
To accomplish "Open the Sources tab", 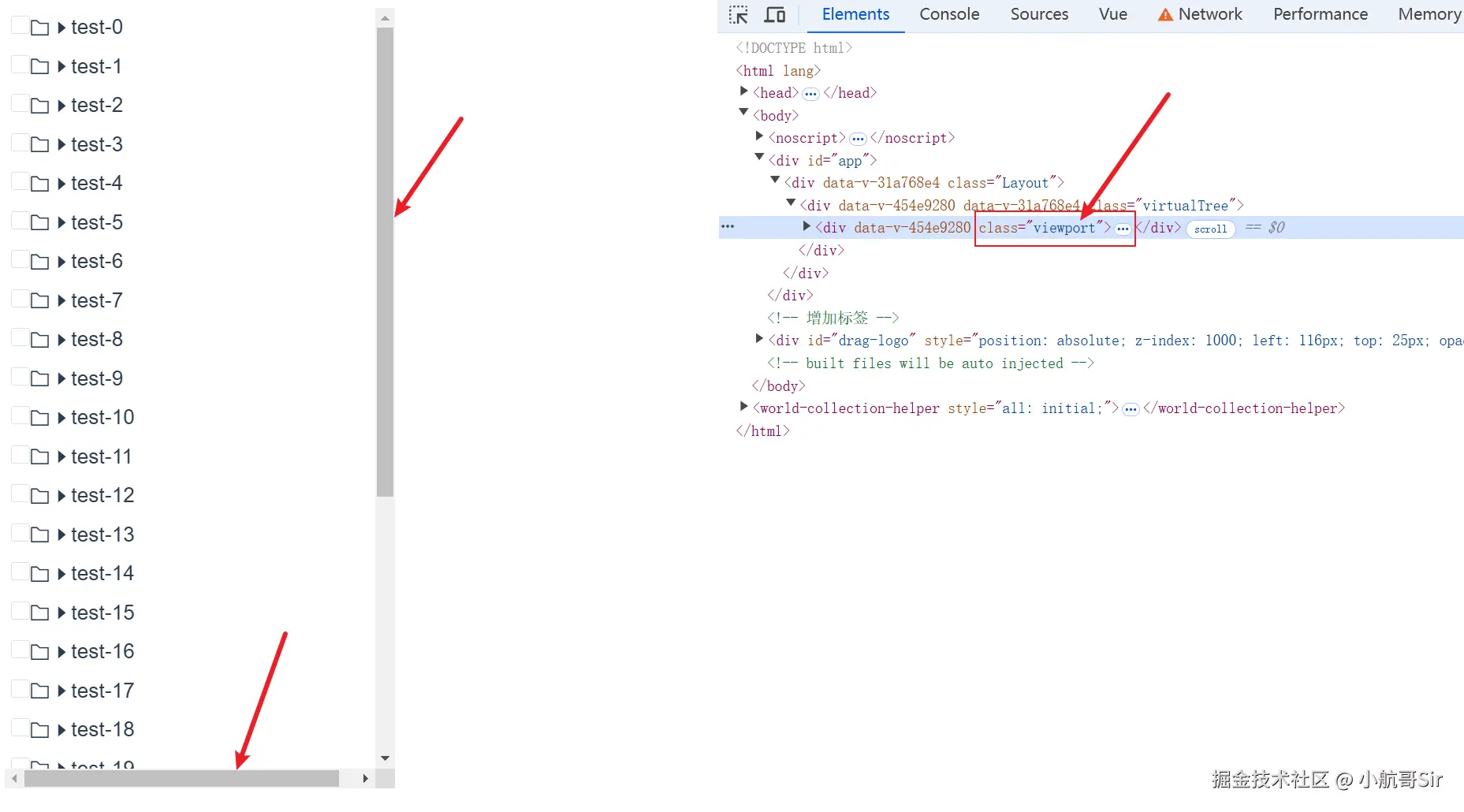I will coord(1039,15).
